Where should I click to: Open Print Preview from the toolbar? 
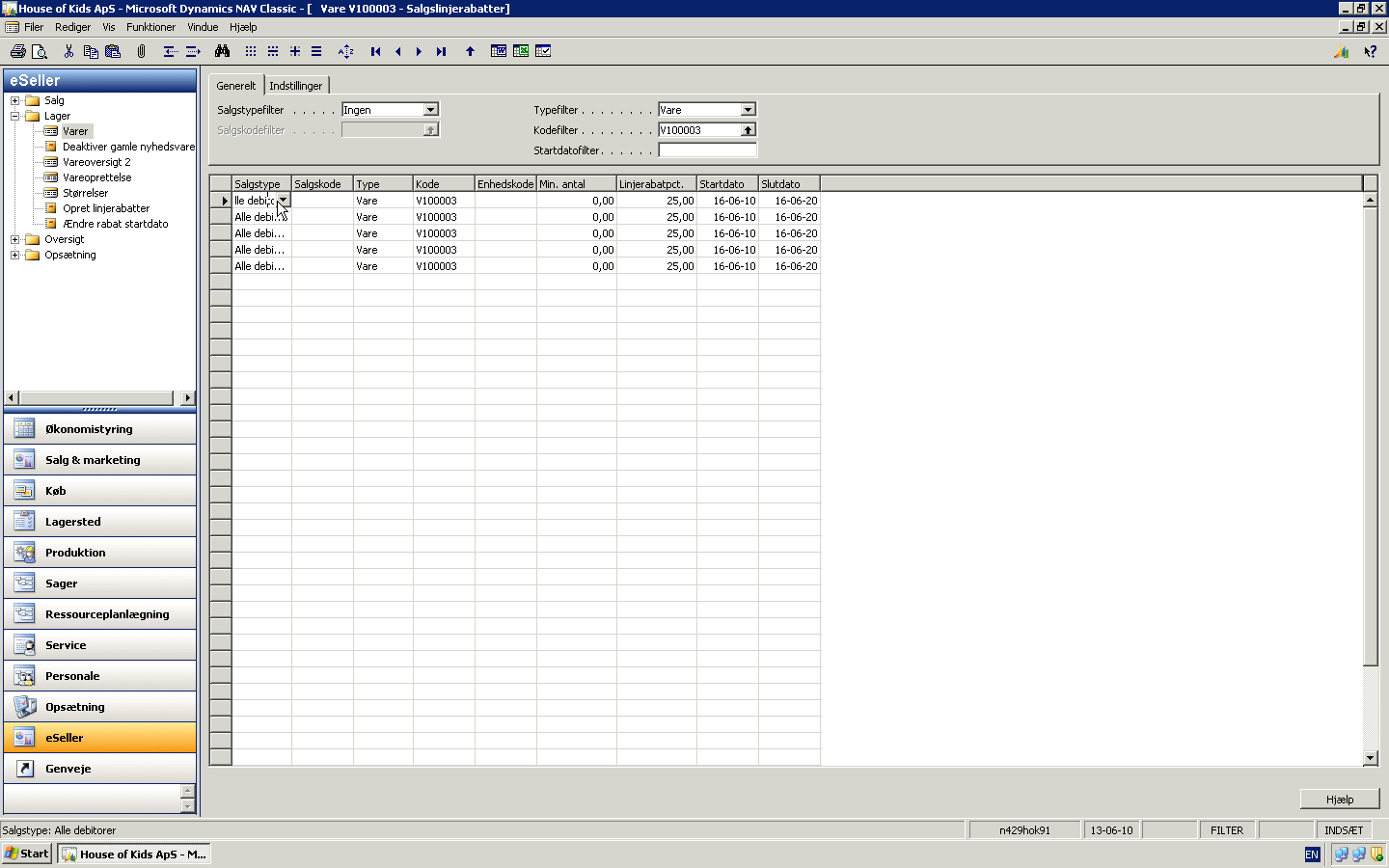coord(40,51)
